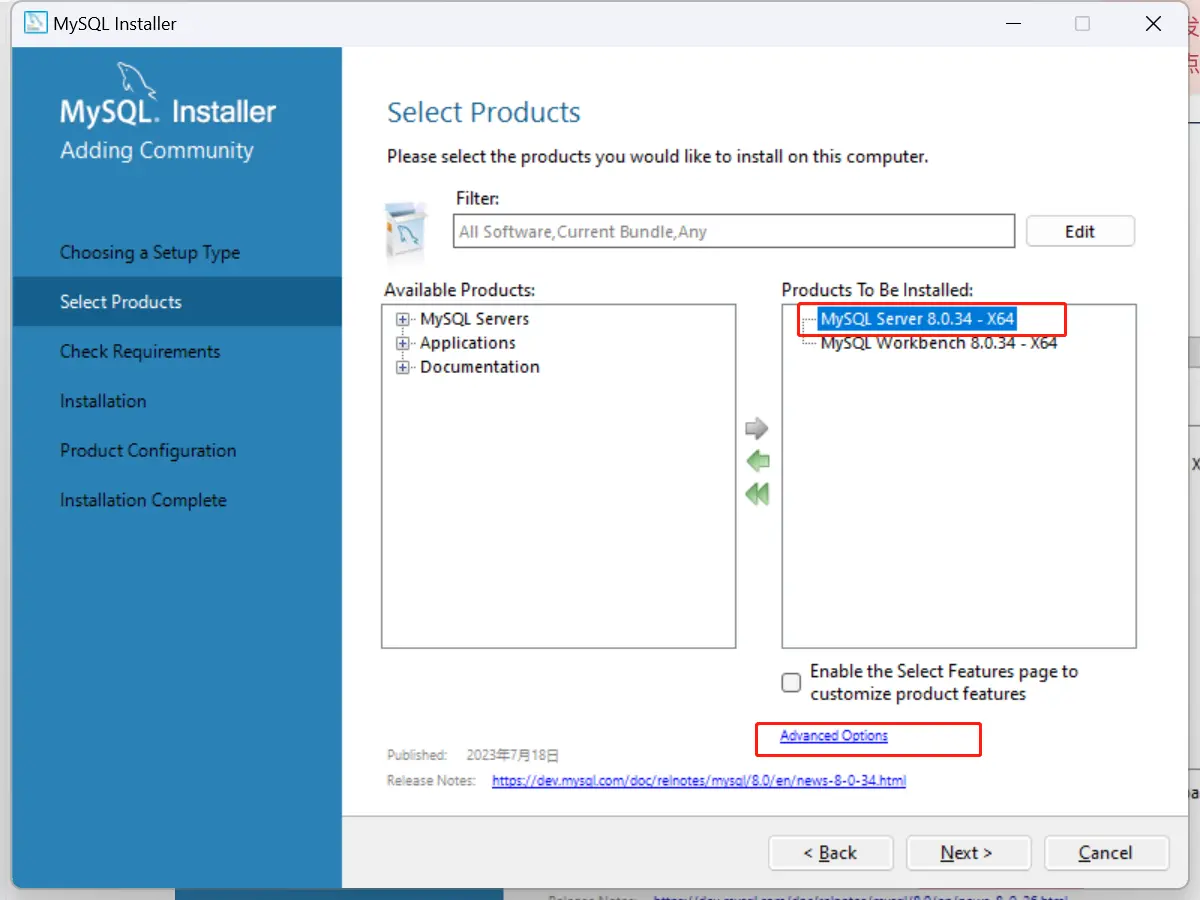Image resolution: width=1200 pixels, height=900 pixels.
Task: Open the Installation Complete step
Action: [x=143, y=500]
